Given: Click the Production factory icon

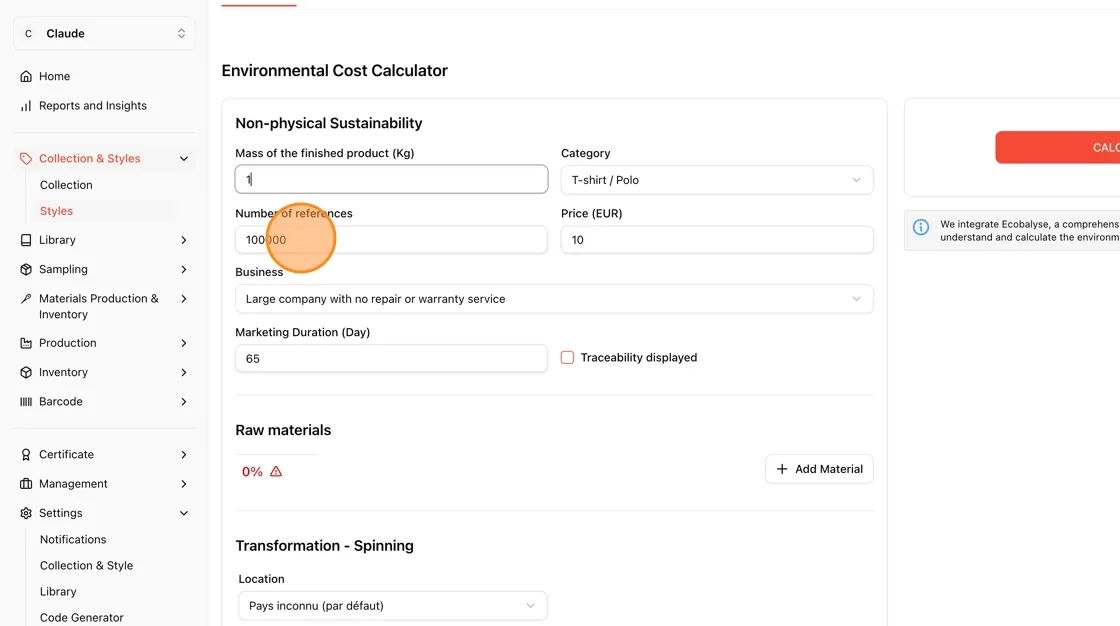Looking at the screenshot, I should (x=26, y=343).
